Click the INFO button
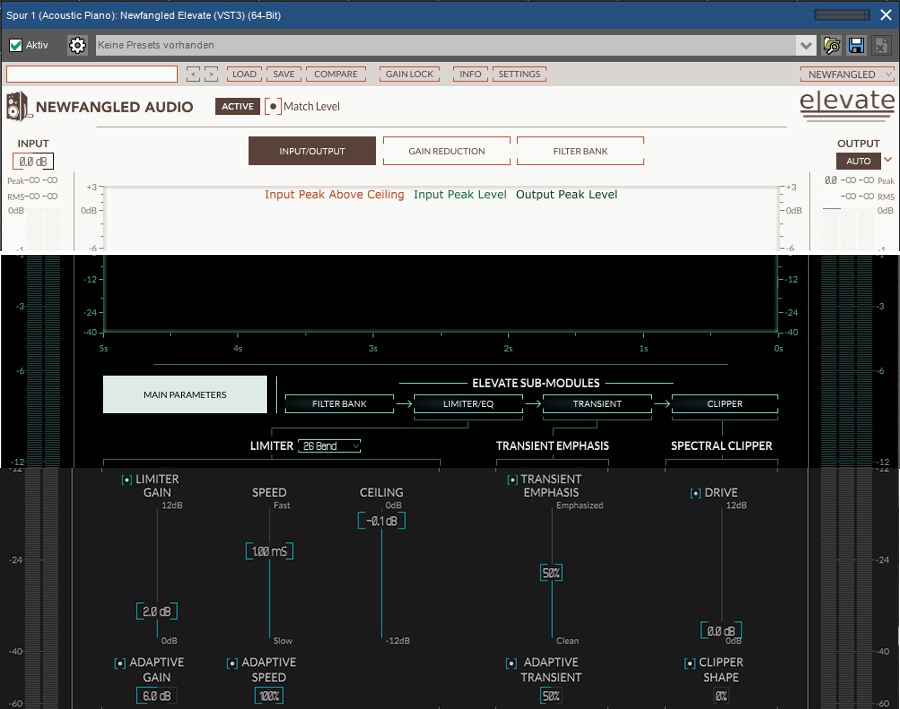The width and height of the screenshot is (900, 709). (470, 74)
